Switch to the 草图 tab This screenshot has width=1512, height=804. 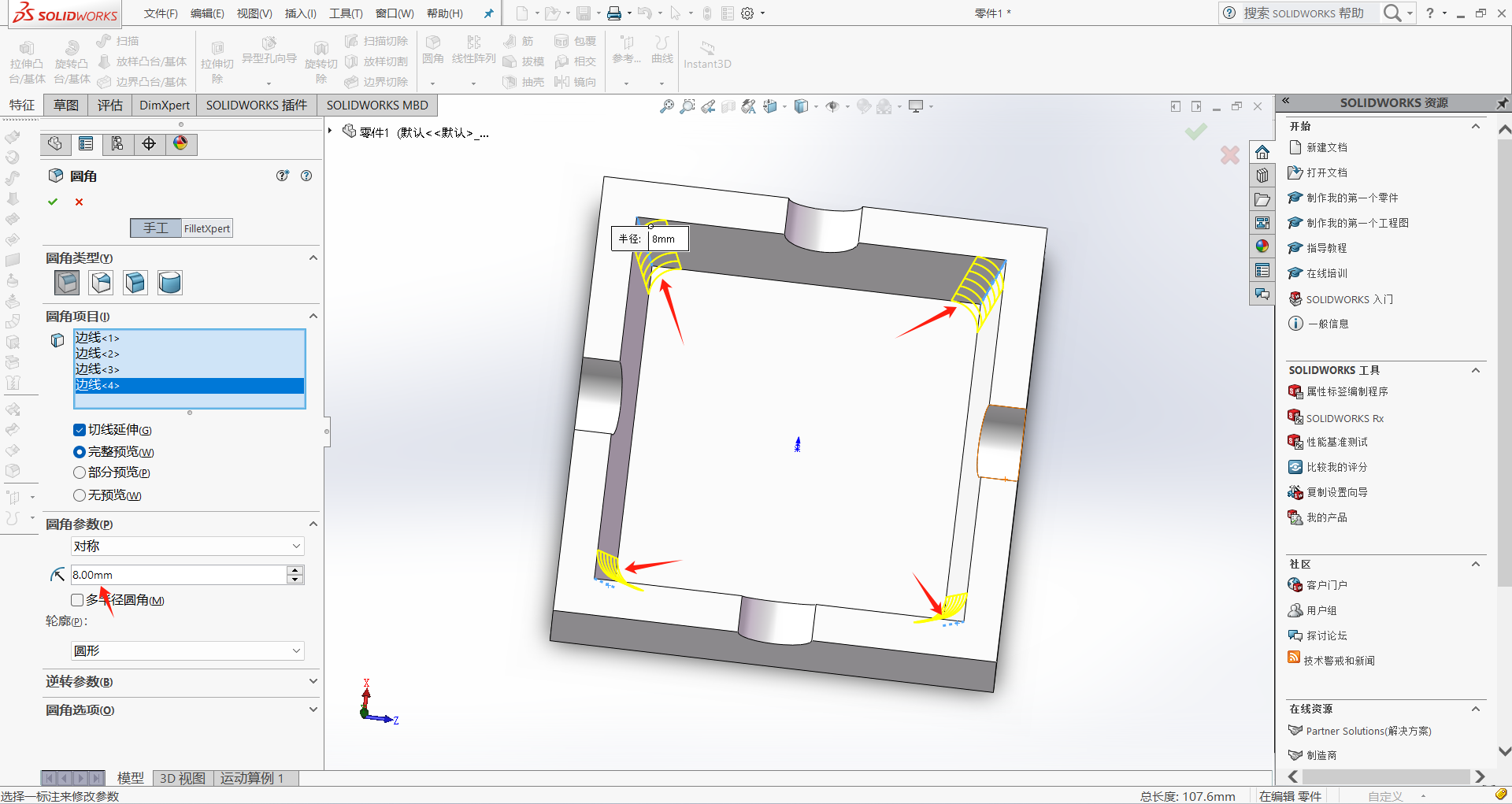pyautogui.click(x=65, y=105)
